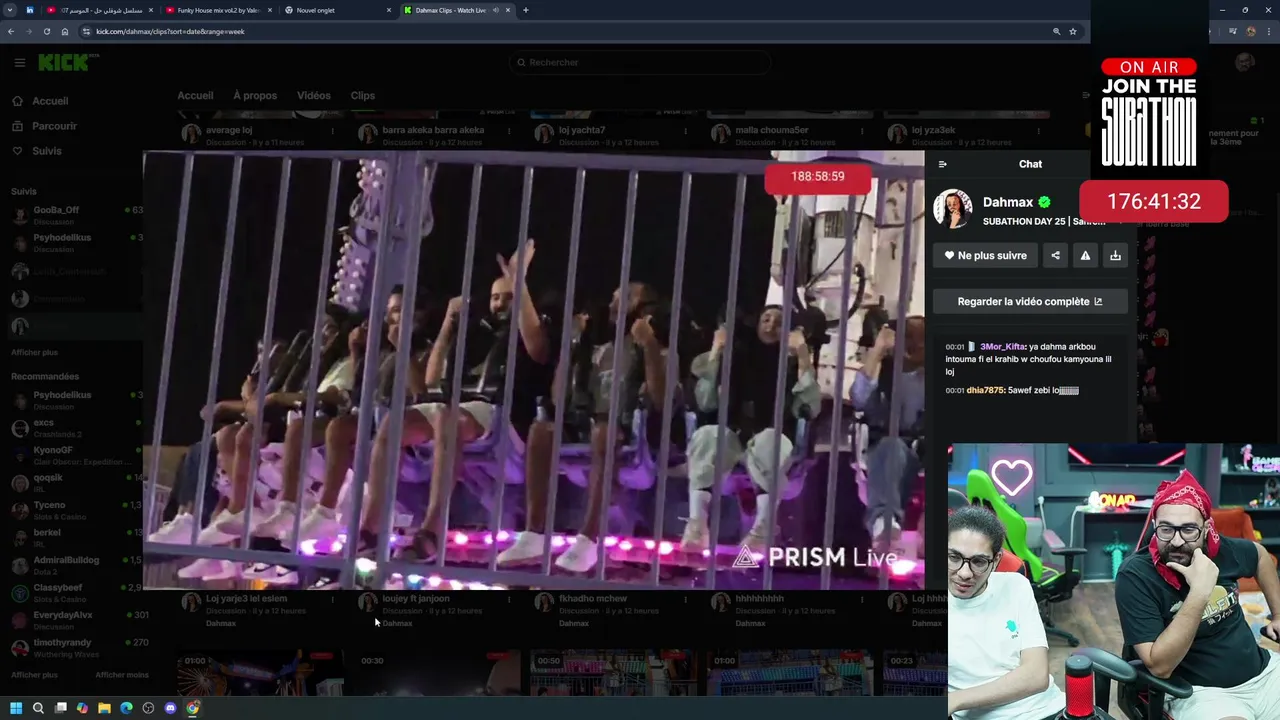Click the clip video player
This screenshot has height=720, width=1280.
click(x=534, y=370)
